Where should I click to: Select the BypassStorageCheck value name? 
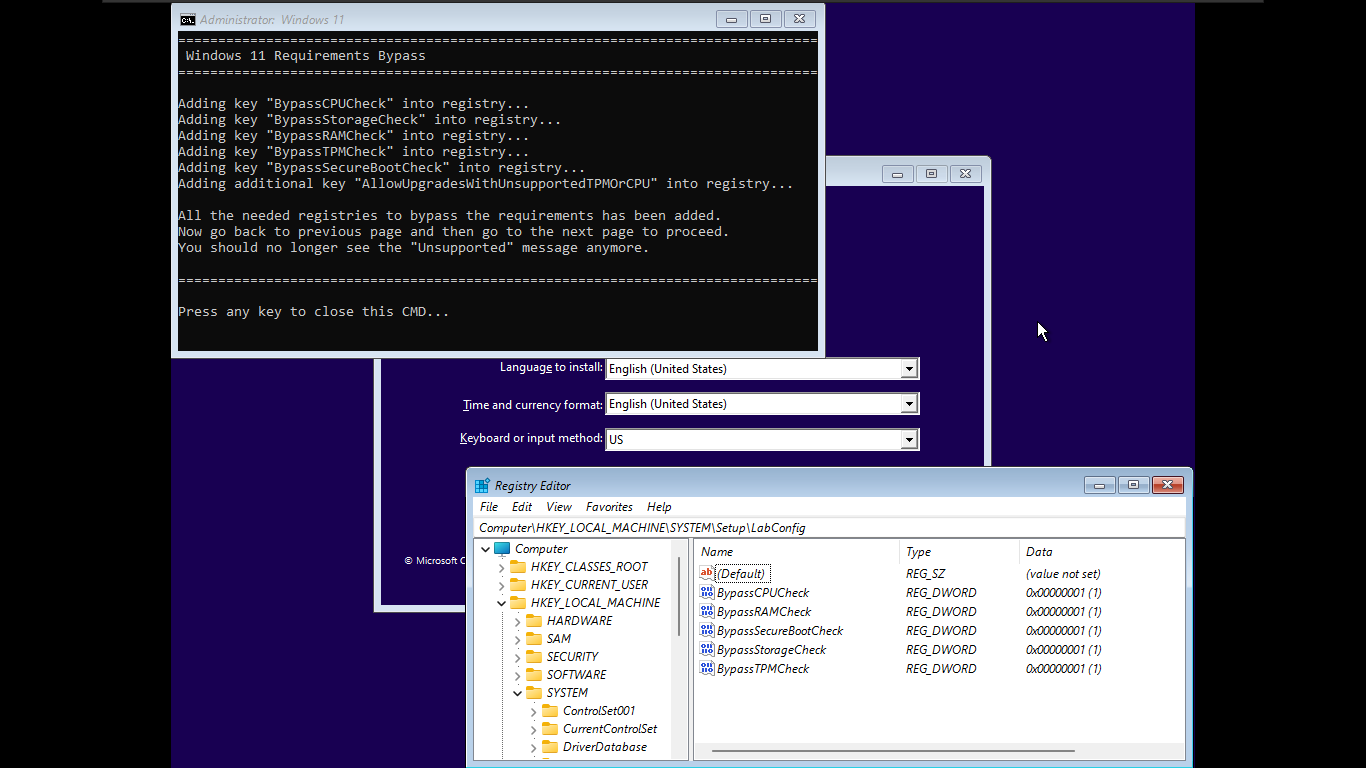(x=771, y=649)
